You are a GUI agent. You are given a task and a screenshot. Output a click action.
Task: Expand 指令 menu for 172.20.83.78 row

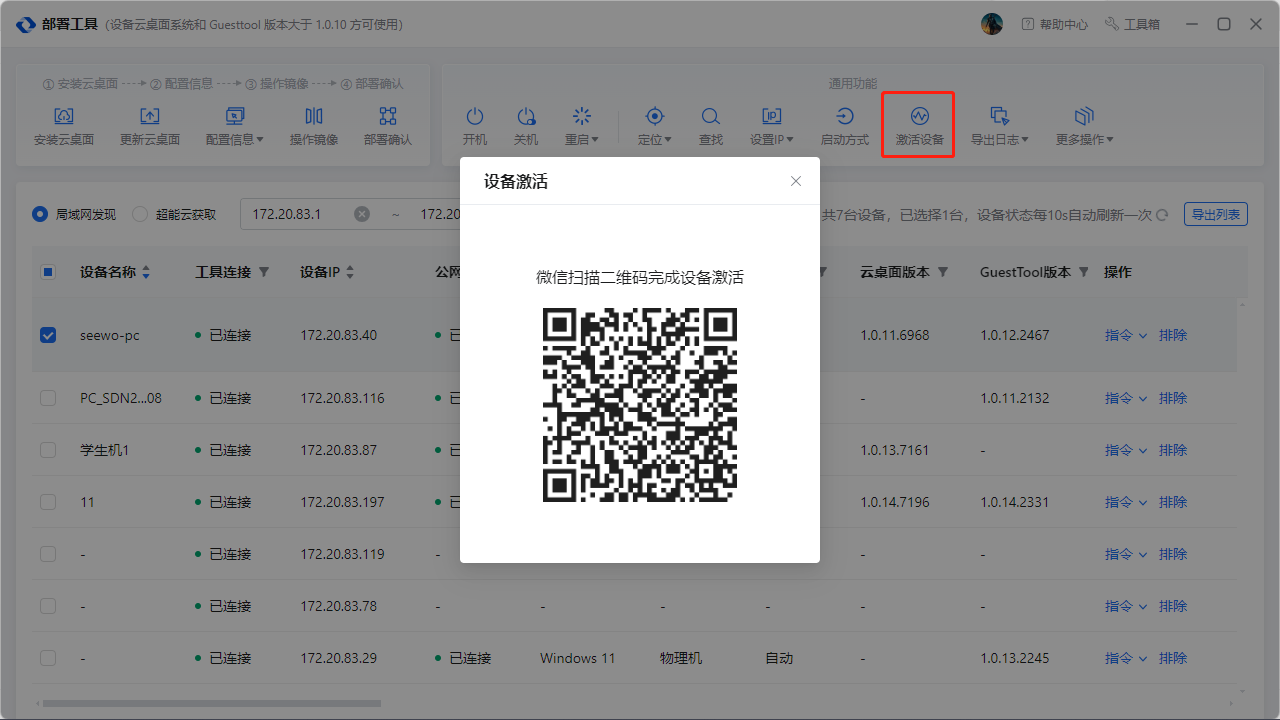pos(1126,606)
